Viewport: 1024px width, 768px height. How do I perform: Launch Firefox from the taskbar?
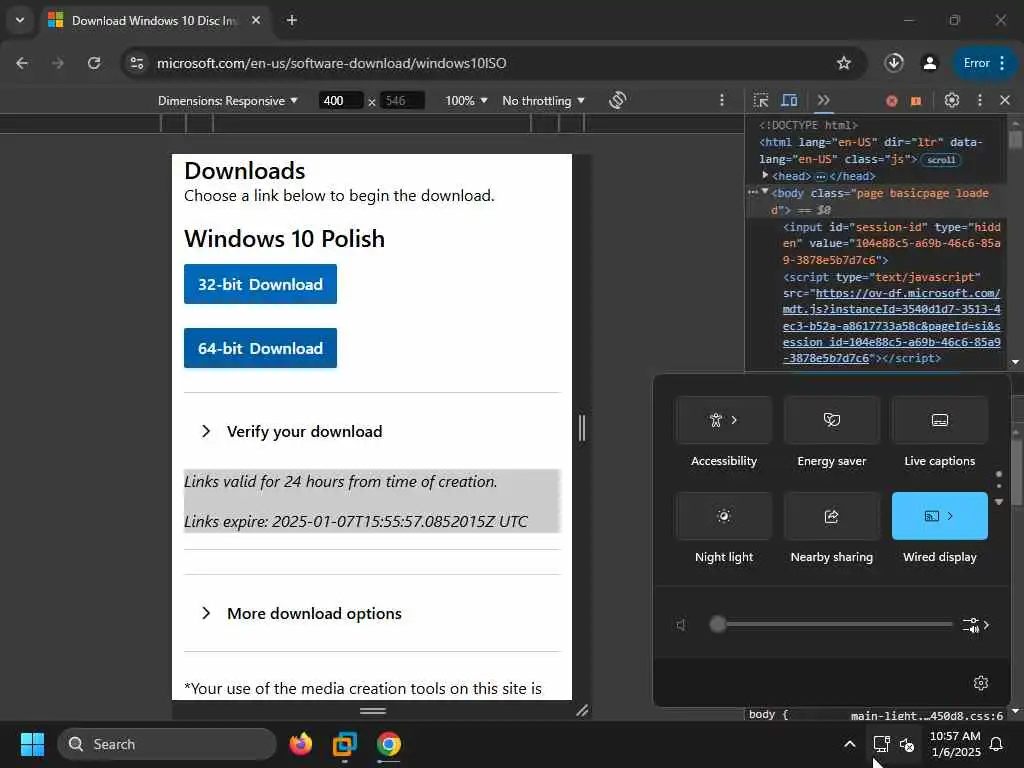pos(300,744)
